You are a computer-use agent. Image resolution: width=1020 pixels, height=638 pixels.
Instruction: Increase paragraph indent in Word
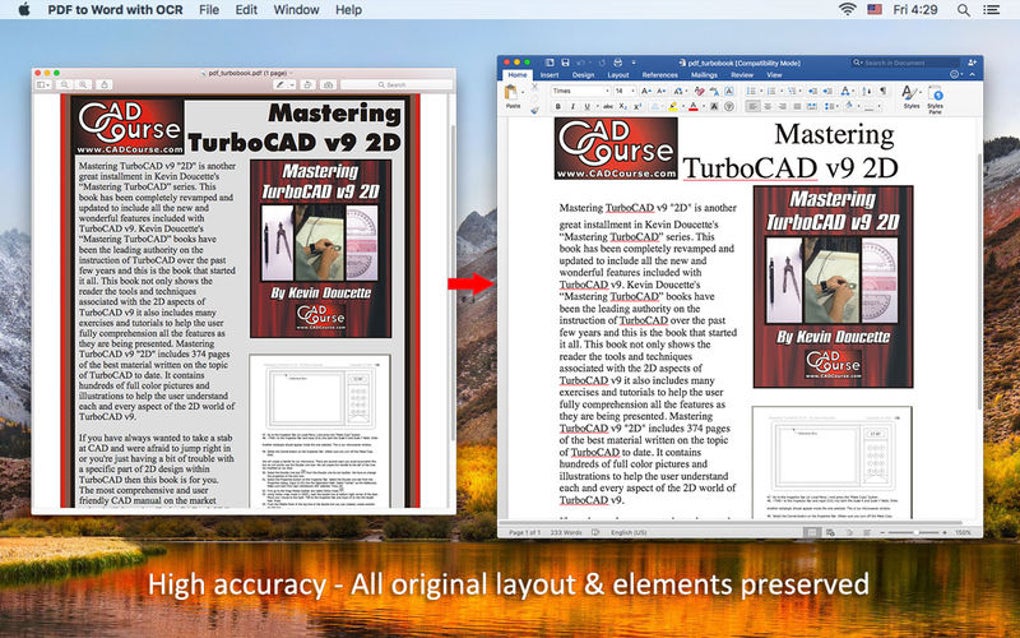(827, 91)
